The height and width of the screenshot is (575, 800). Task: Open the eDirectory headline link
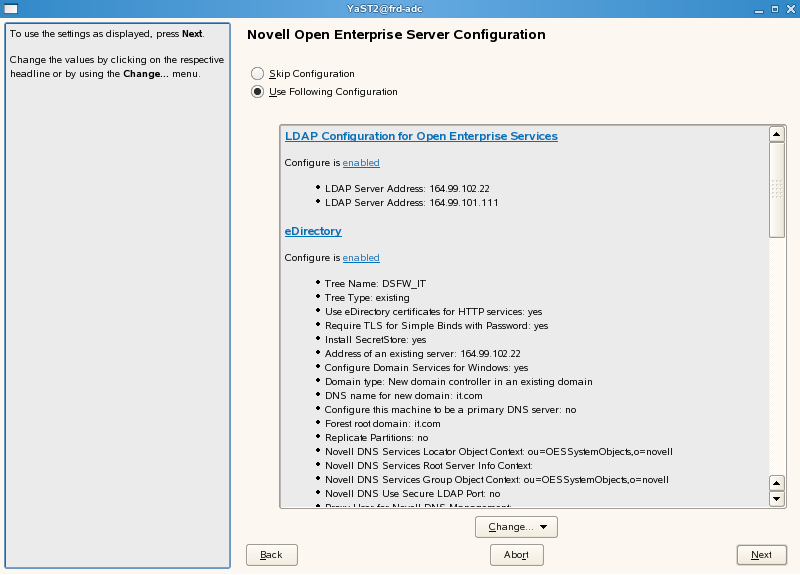click(313, 231)
